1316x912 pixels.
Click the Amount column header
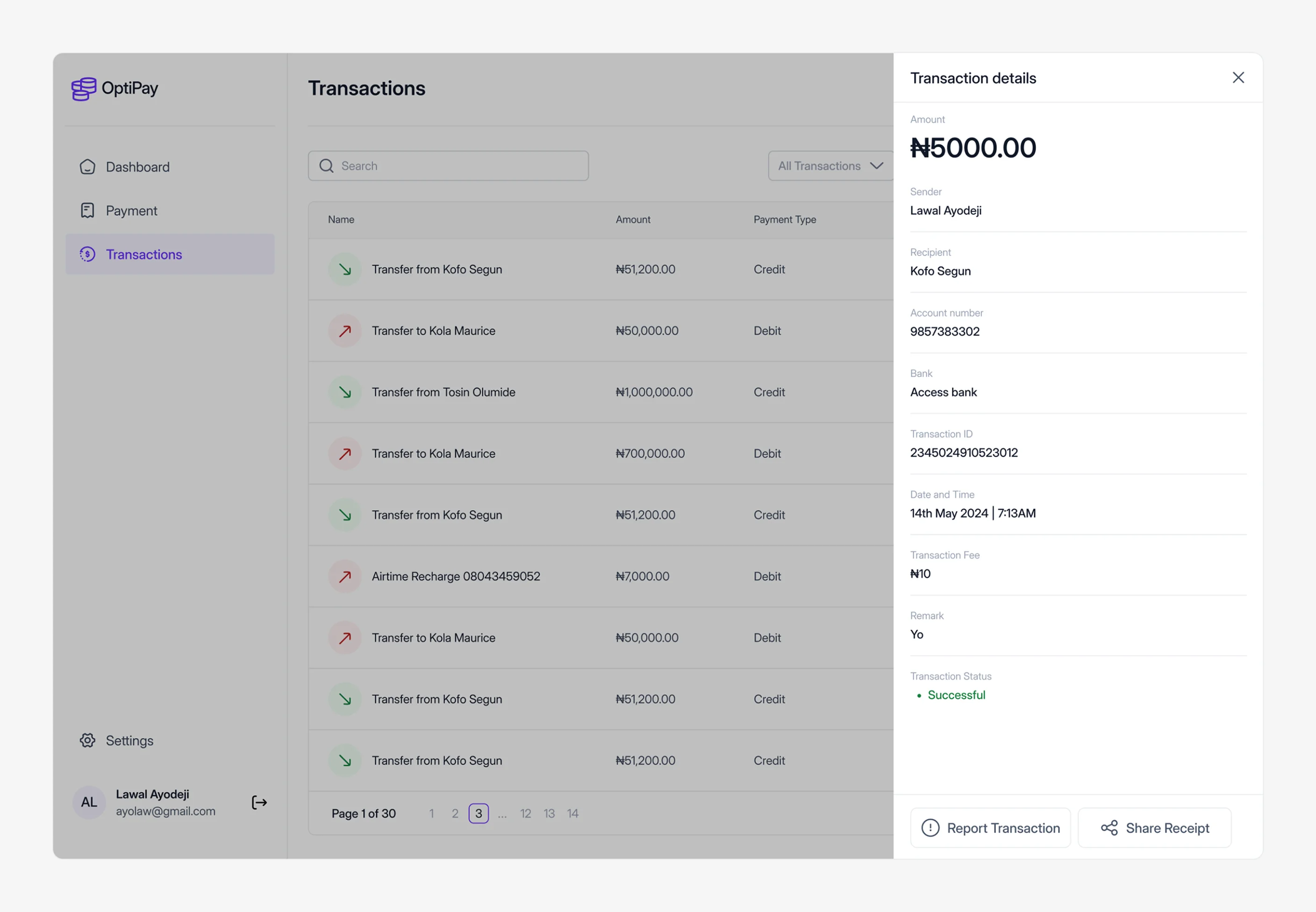(x=633, y=220)
